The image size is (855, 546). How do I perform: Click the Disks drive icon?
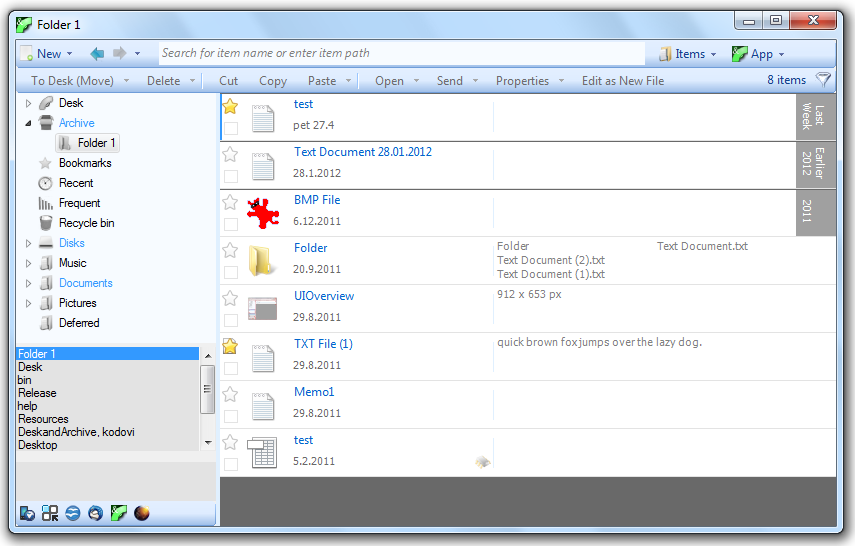[46, 243]
